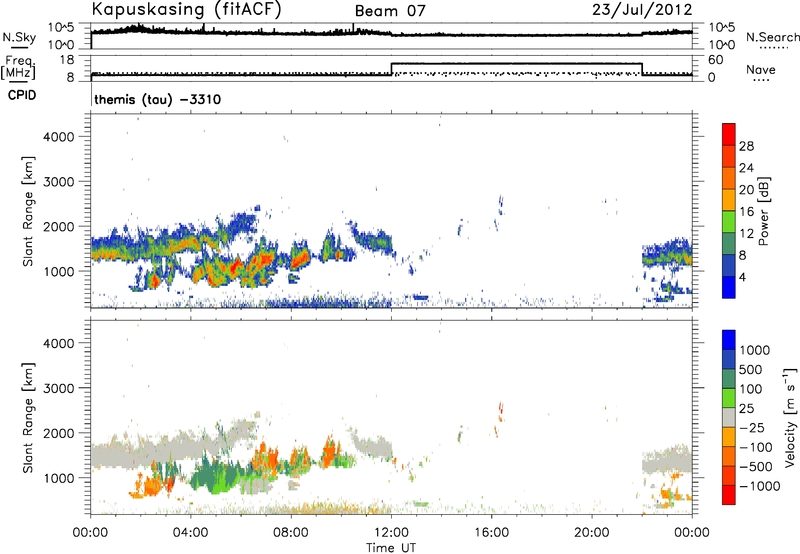Click 'Slant Range [km]' label of velocity panel

[28, 417]
